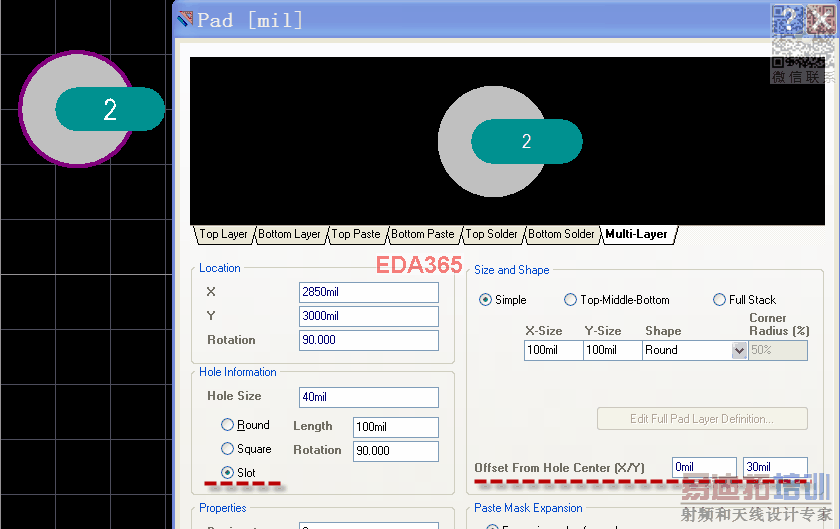Click the Y-Size cell 100mil
The image size is (840, 529).
point(612,351)
